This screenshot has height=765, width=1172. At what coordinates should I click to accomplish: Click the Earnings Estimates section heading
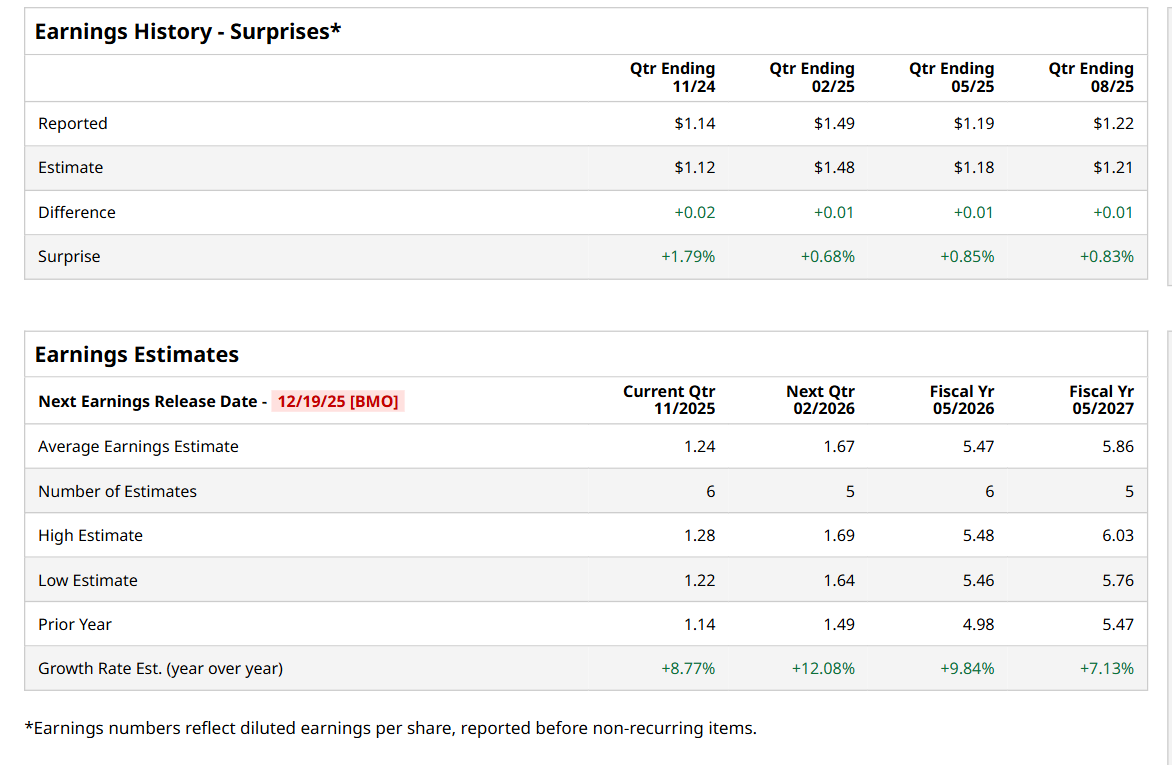(137, 355)
